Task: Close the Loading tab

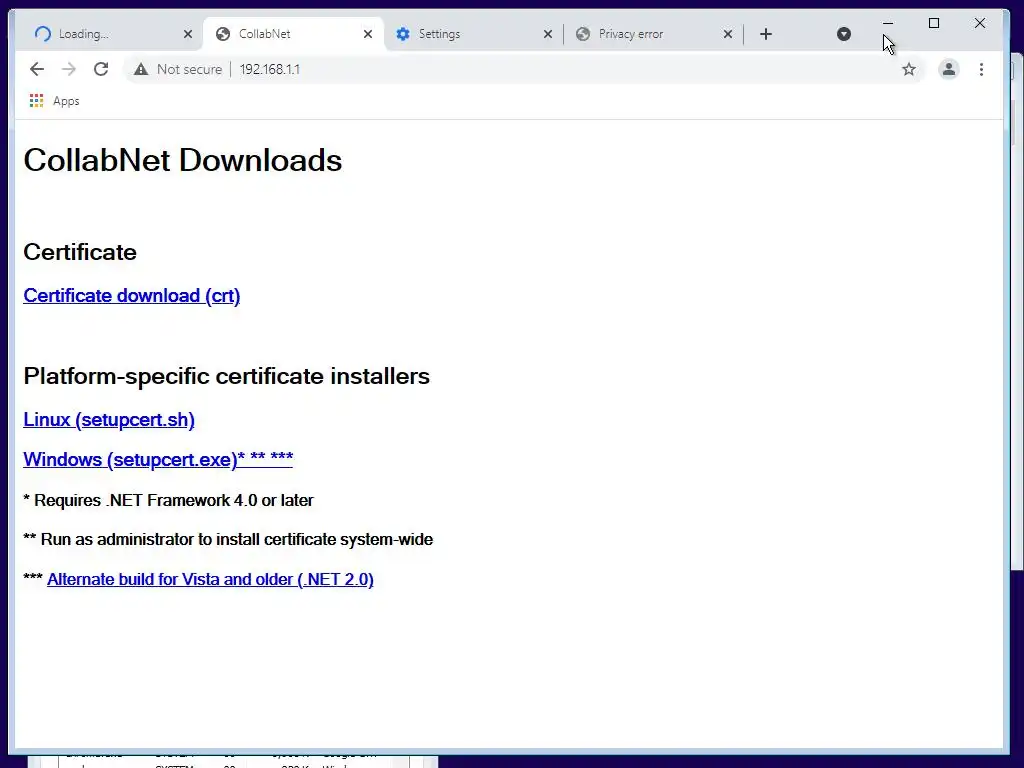Action: (x=188, y=34)
